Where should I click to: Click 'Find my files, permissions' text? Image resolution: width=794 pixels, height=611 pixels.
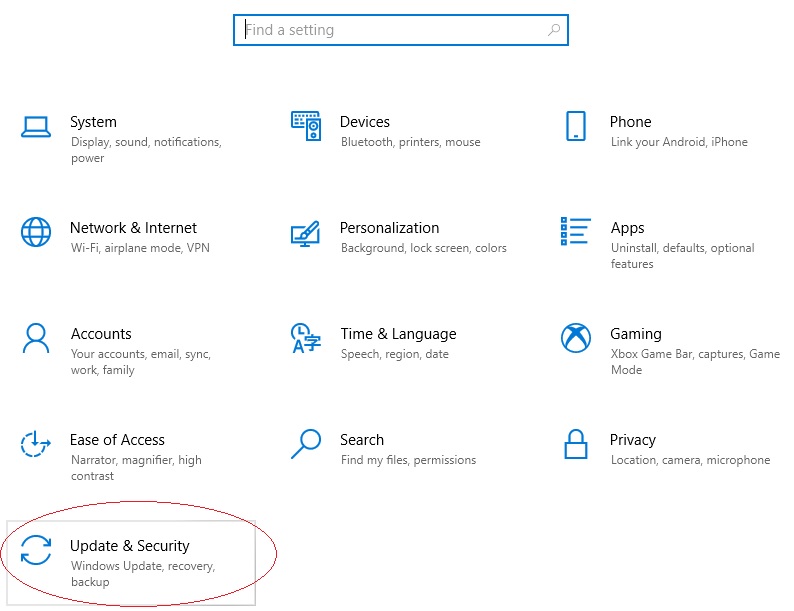(x=408, y=460)
